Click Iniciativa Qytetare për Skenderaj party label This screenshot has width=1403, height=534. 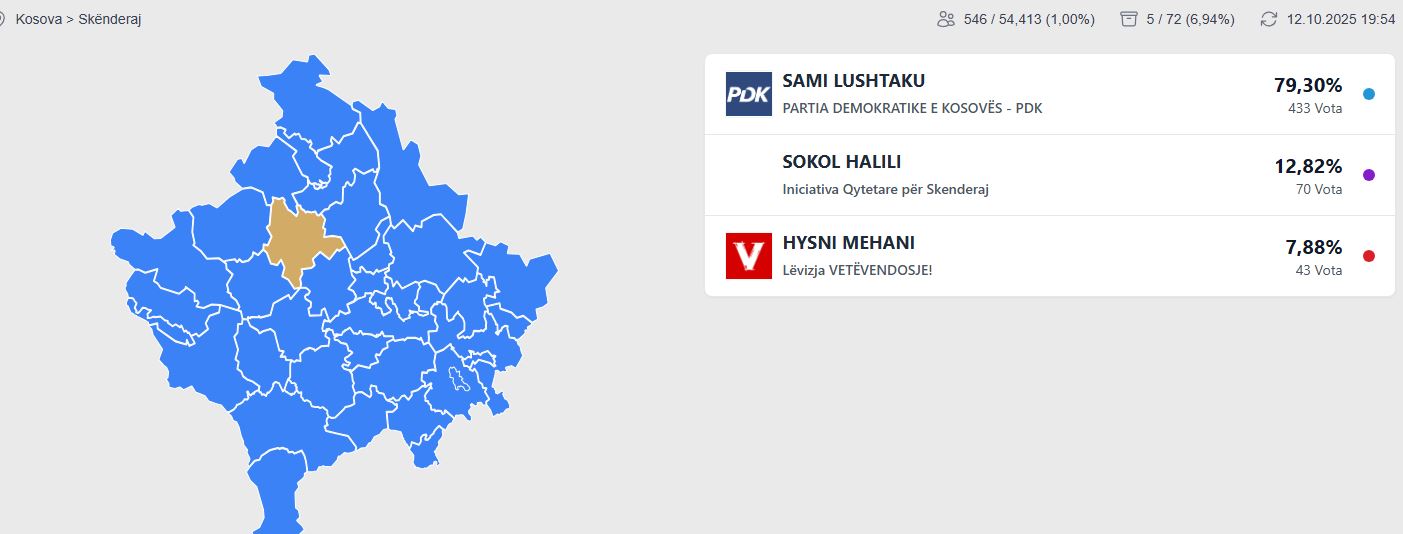point(885,189)
